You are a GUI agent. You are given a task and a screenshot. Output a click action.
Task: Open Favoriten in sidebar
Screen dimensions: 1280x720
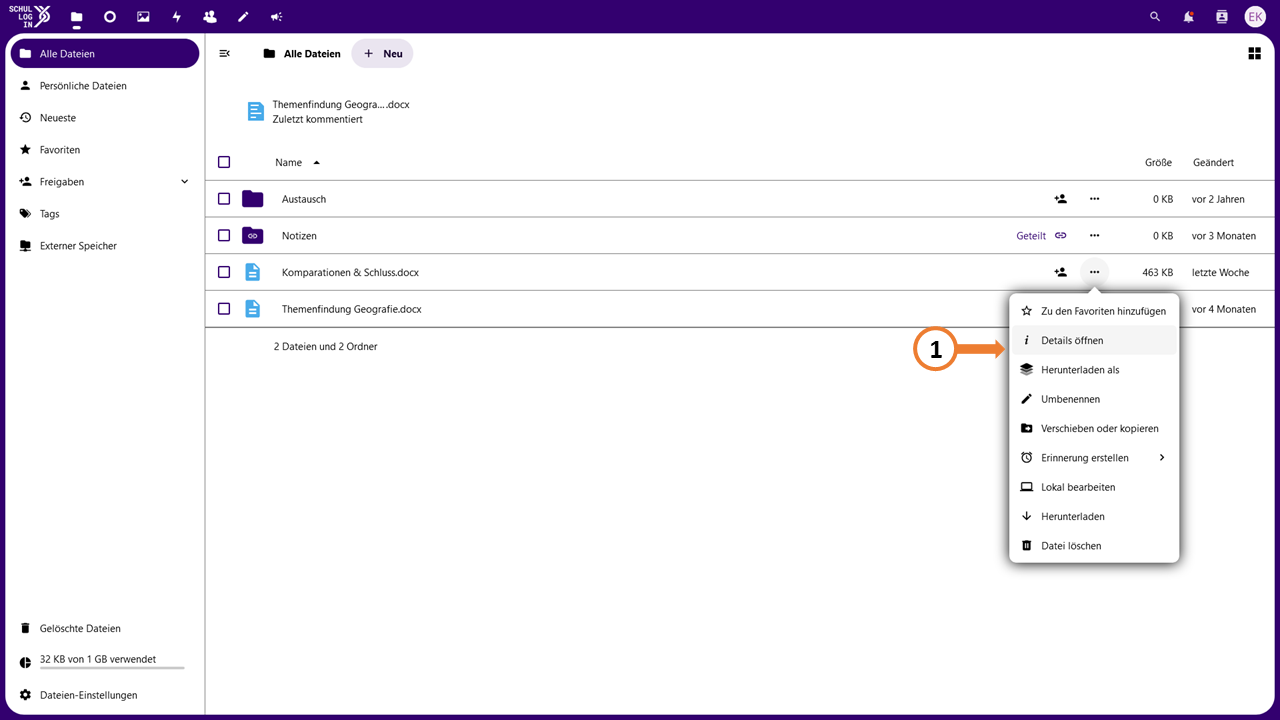click(x=105, y=150)
